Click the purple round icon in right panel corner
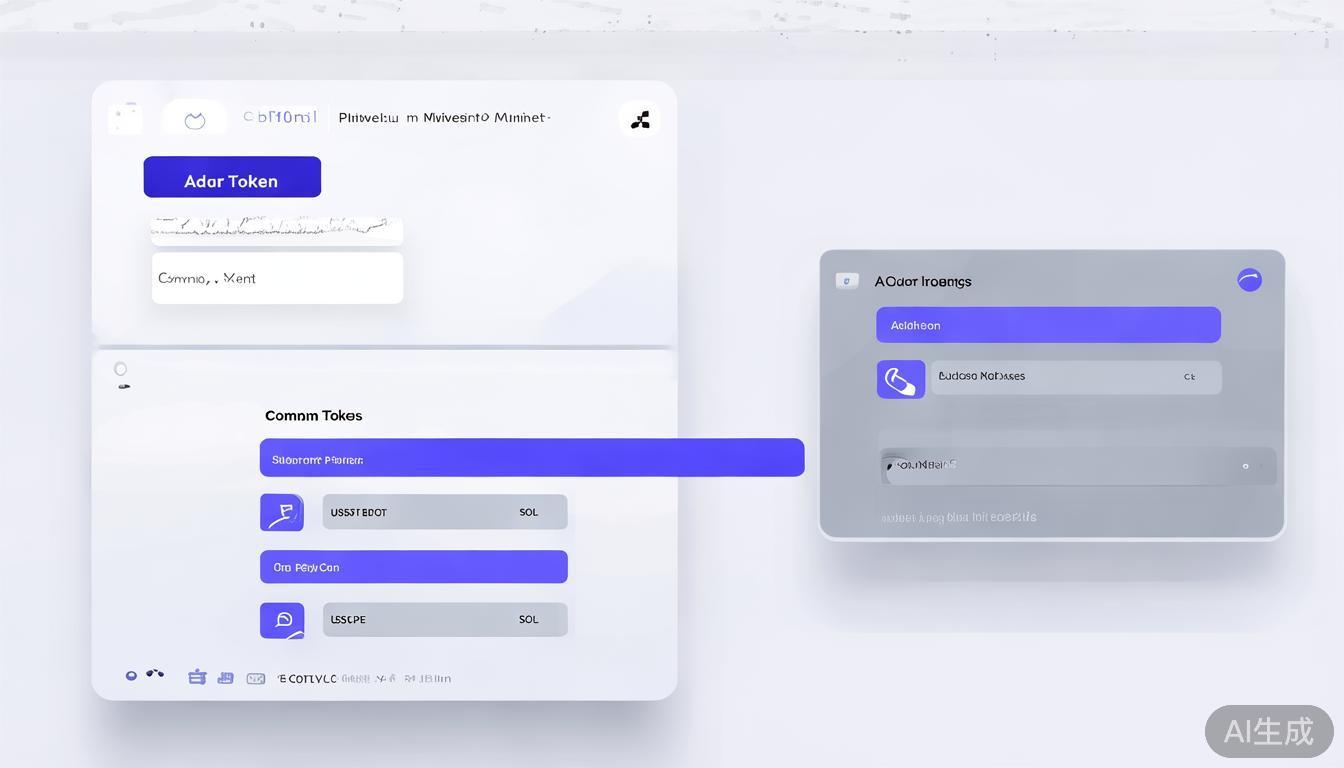This screenshot has width=1344, height=768. pos(1249,280)
